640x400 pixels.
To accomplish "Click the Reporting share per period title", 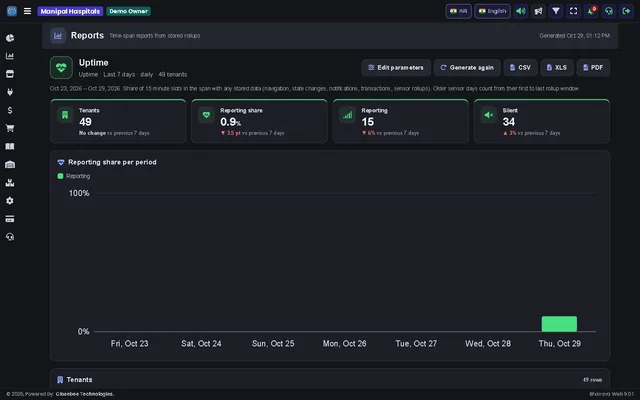I will (112, 162).
